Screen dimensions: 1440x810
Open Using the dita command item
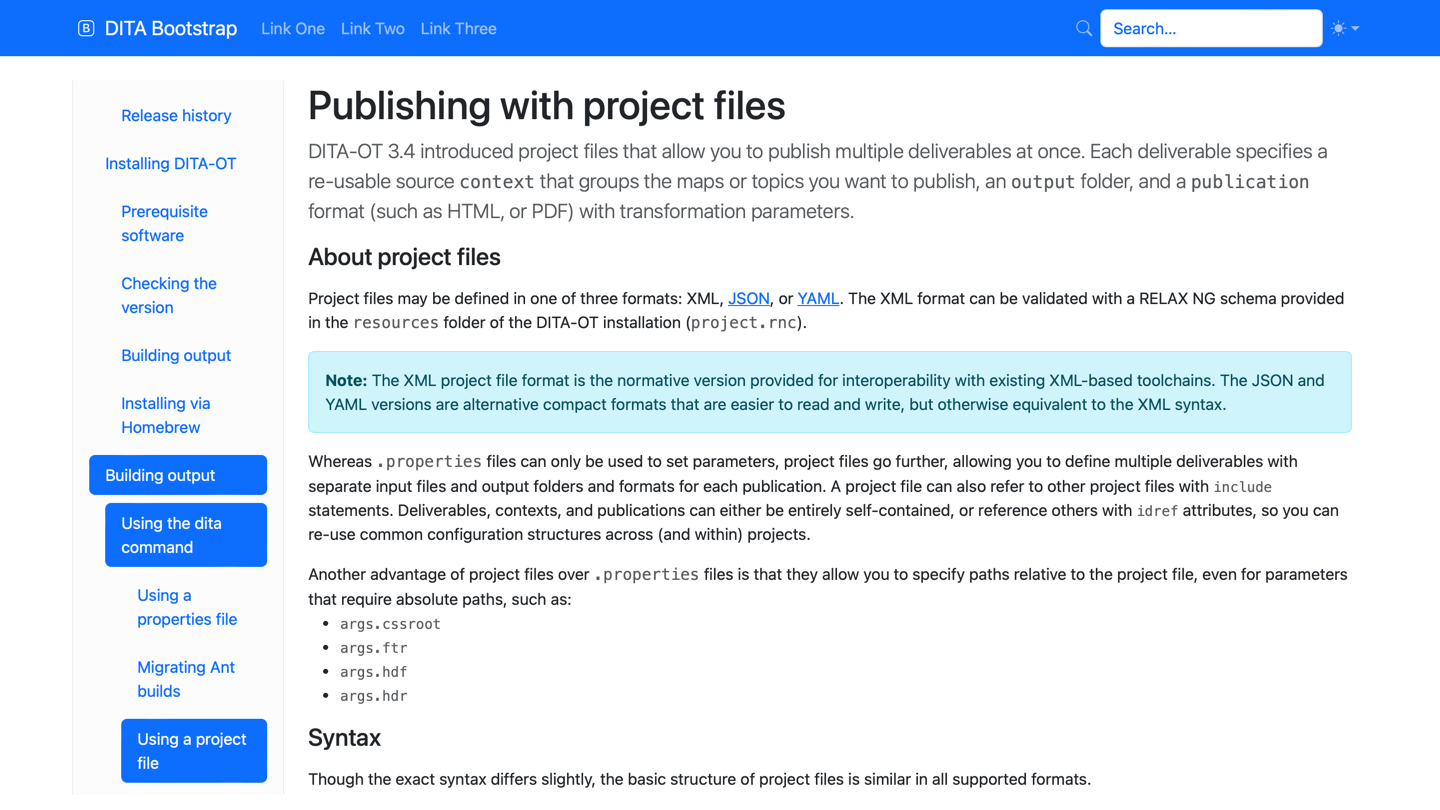(x=186, y=535)
